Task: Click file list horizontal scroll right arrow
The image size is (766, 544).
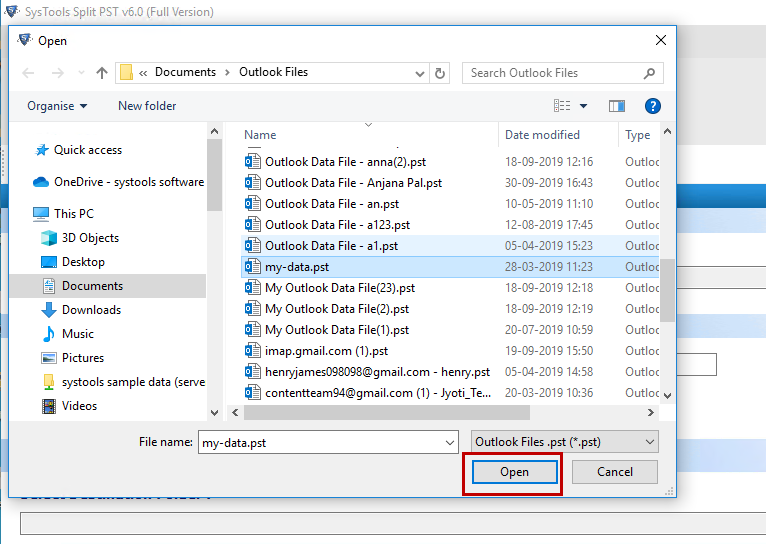Action: pyautogui.click(x=651, y=413)
